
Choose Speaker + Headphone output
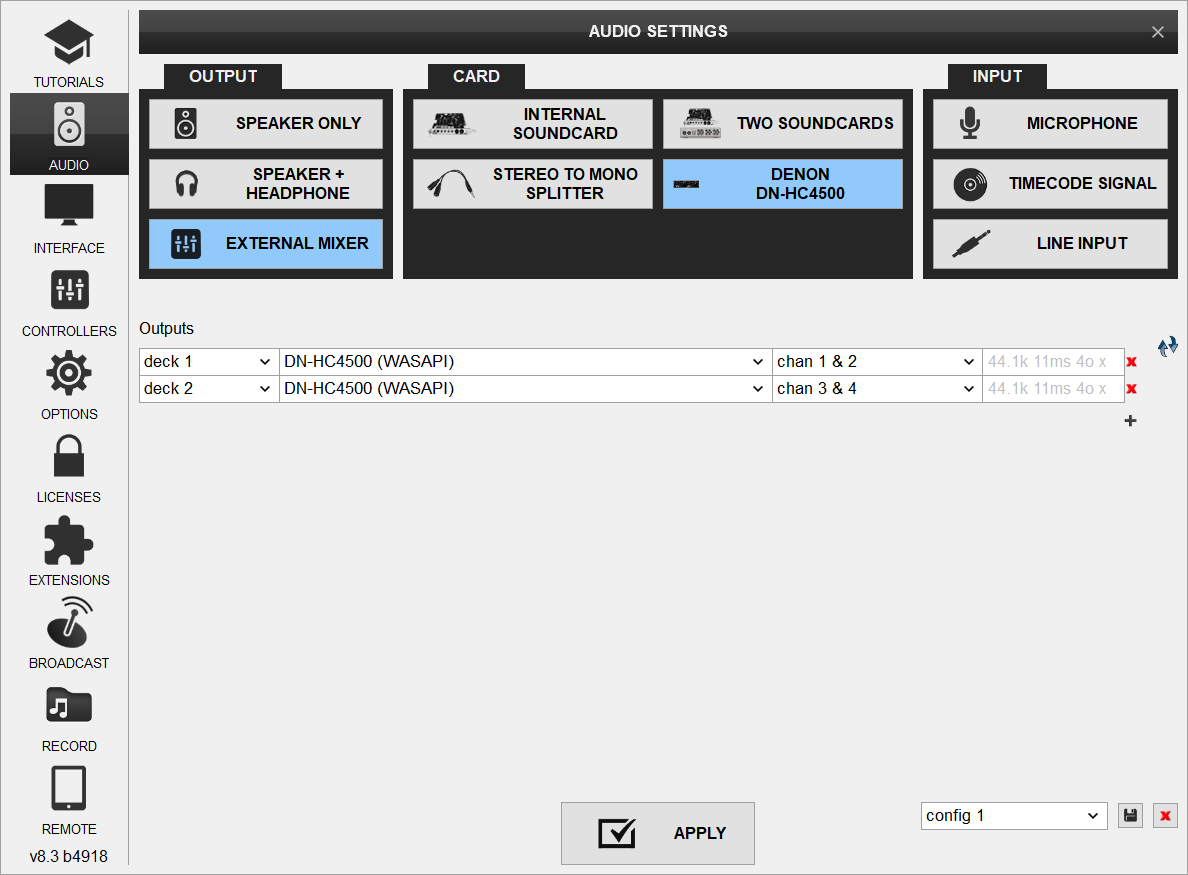266,183
